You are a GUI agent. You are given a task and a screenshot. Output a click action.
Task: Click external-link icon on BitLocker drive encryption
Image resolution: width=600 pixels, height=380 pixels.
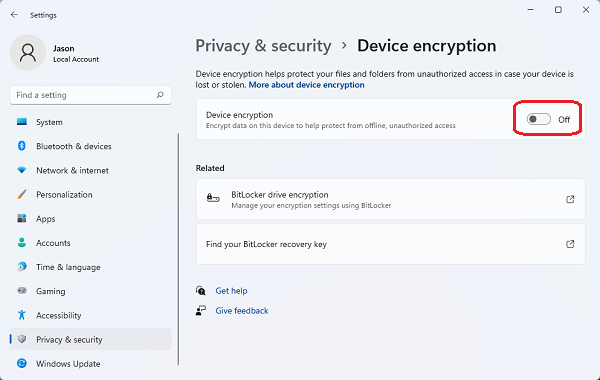[570, 199]
